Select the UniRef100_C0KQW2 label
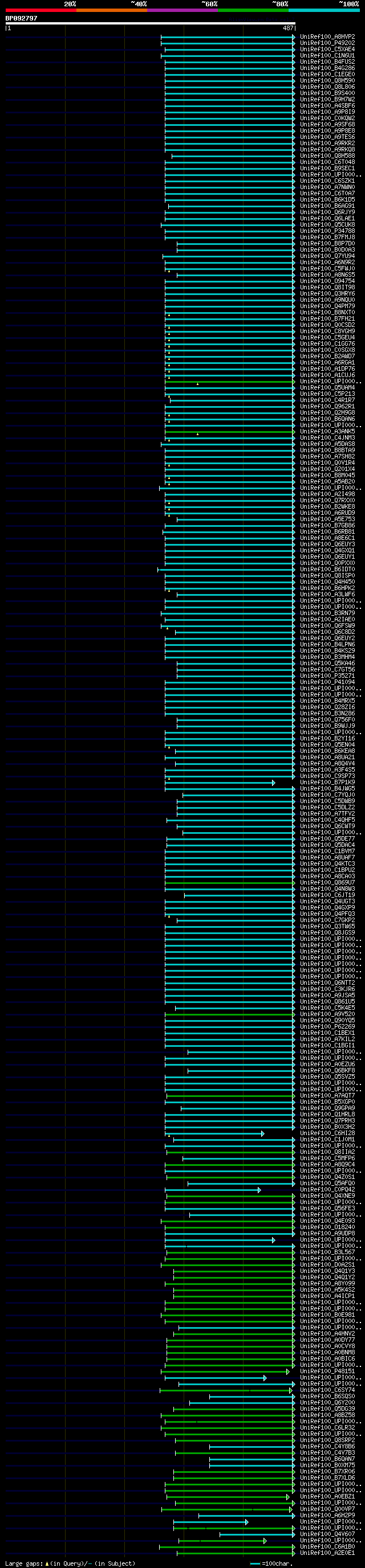The width and height of the screenshot is (365, 1568). click(x=327, y=118)
